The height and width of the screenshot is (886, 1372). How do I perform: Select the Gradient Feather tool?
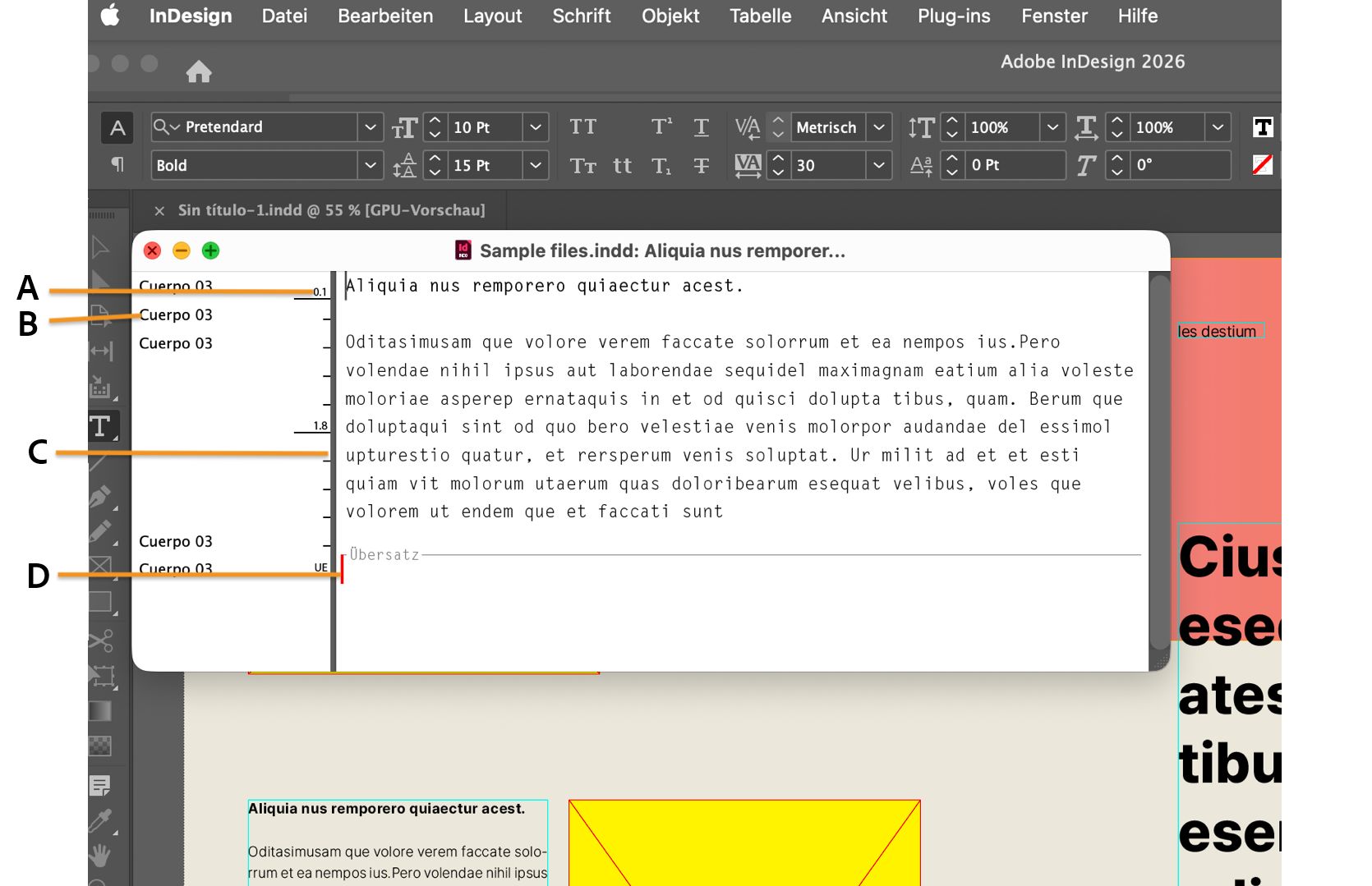(100, 746)
